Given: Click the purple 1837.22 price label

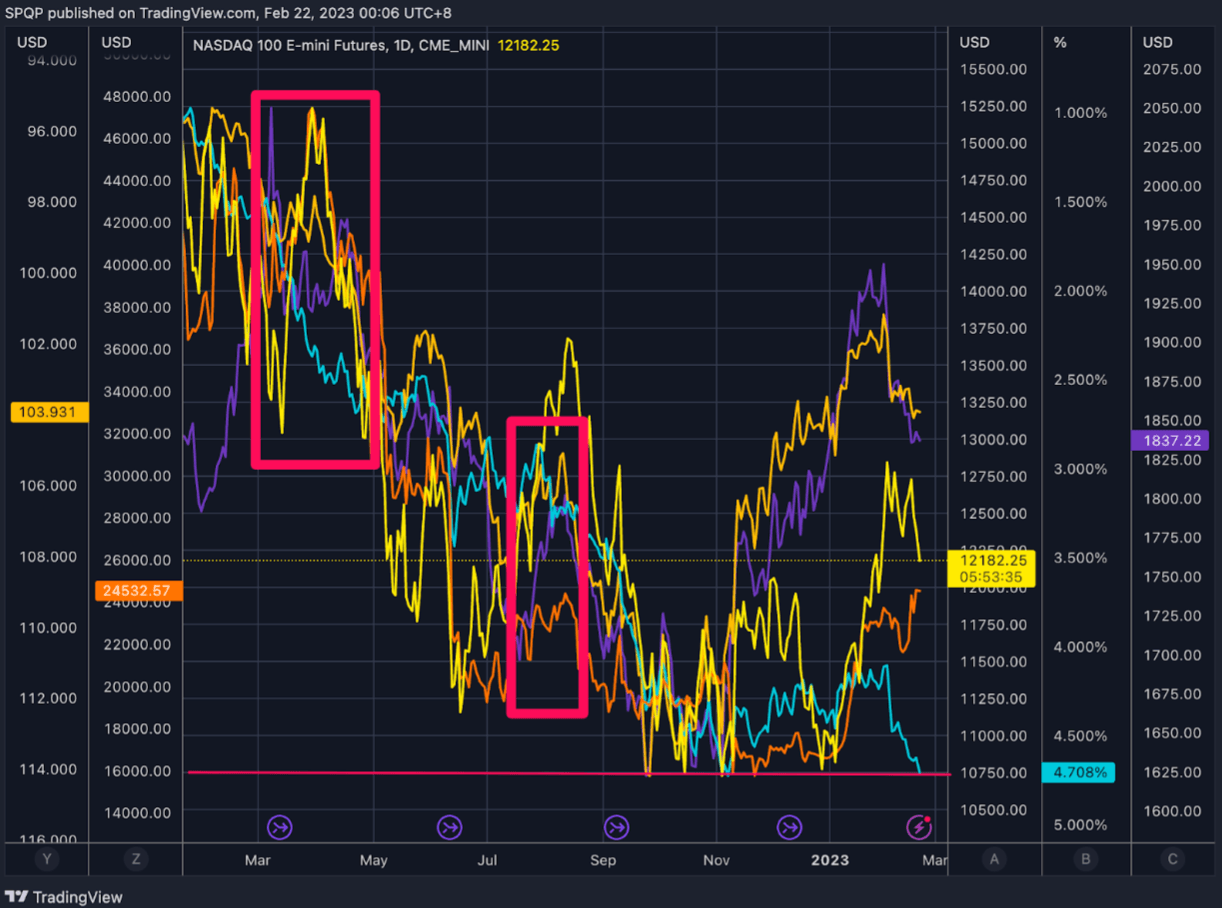Looking at the screenshot, I should [1171, 440].
